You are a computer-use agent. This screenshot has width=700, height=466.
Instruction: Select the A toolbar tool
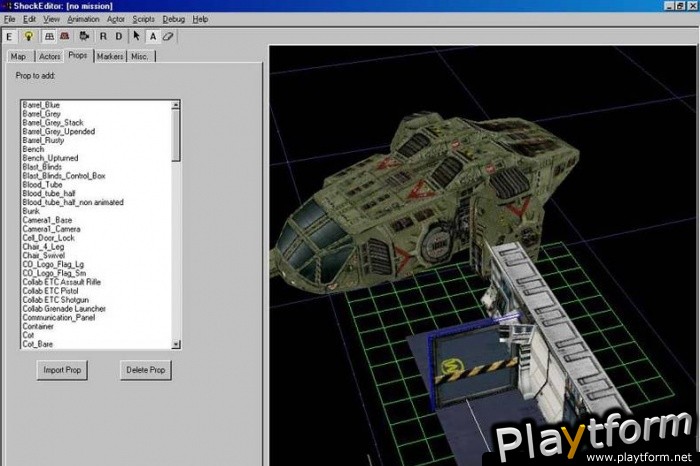pos(153,37)
